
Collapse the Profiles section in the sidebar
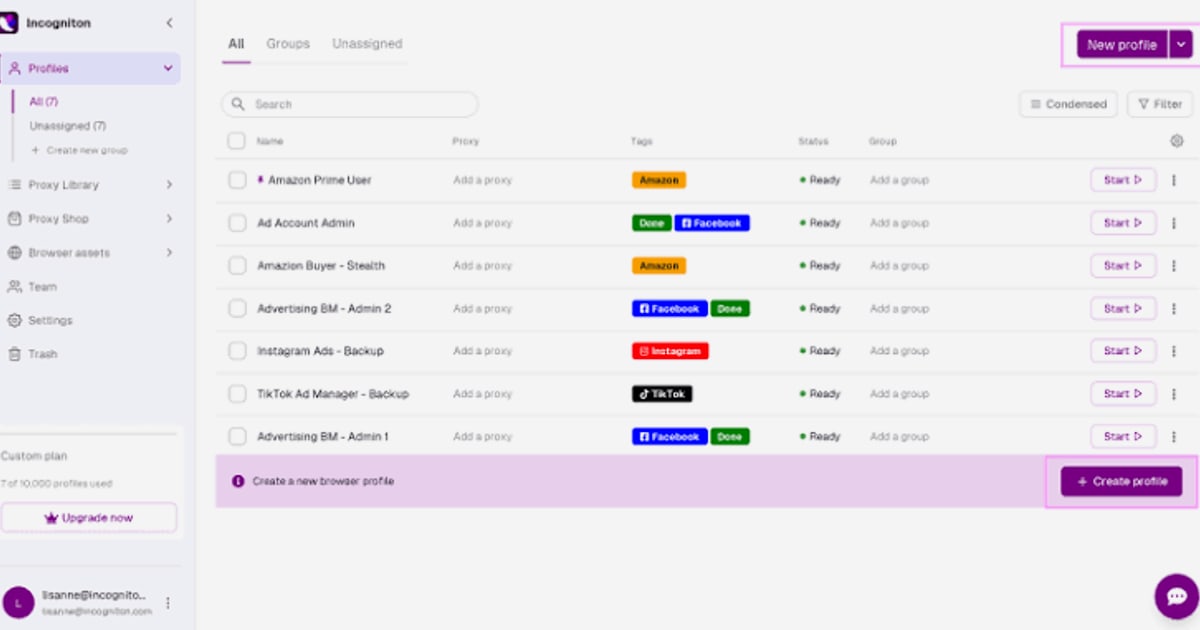point(168,68)
